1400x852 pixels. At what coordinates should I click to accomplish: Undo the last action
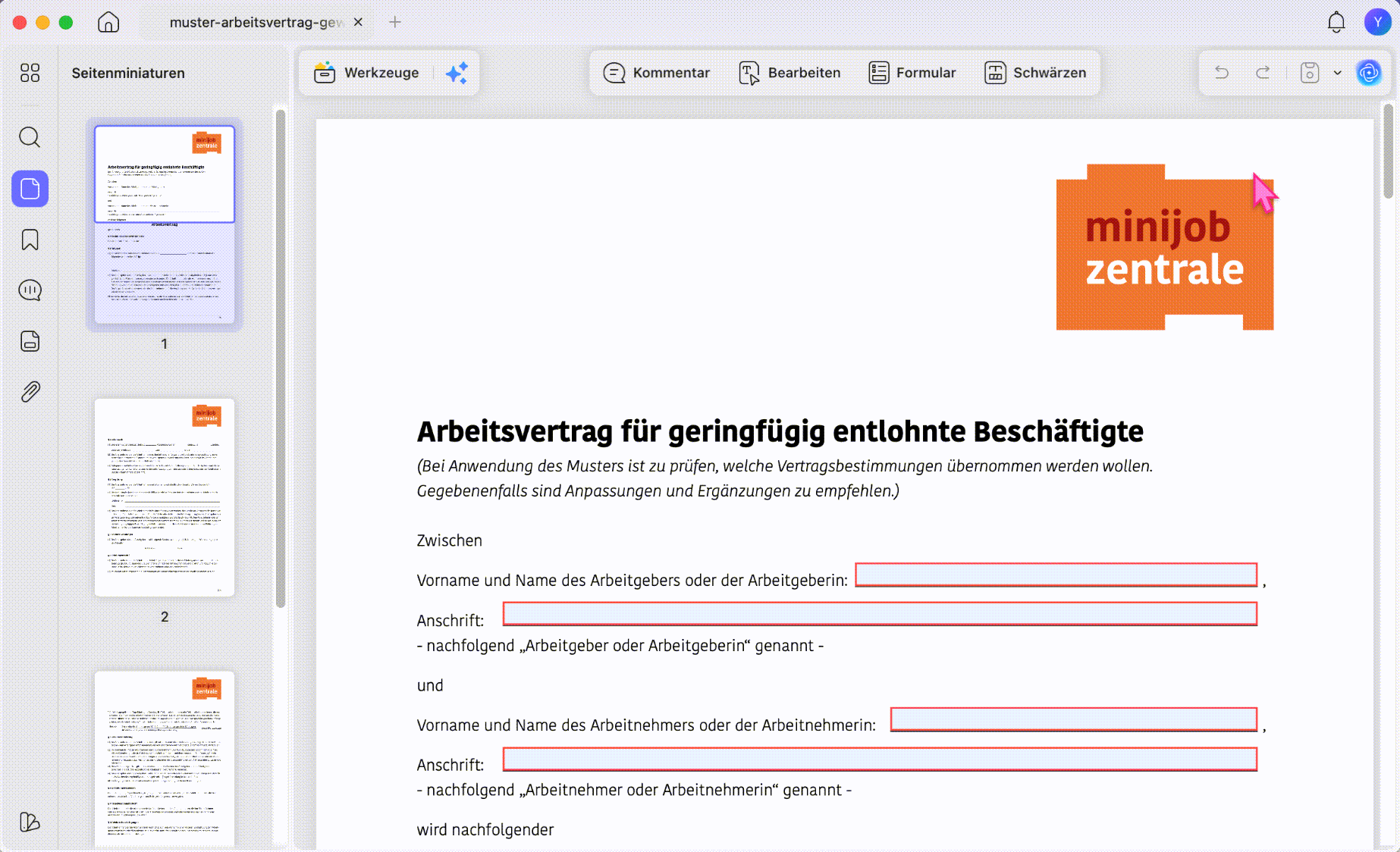(1222, 73)
